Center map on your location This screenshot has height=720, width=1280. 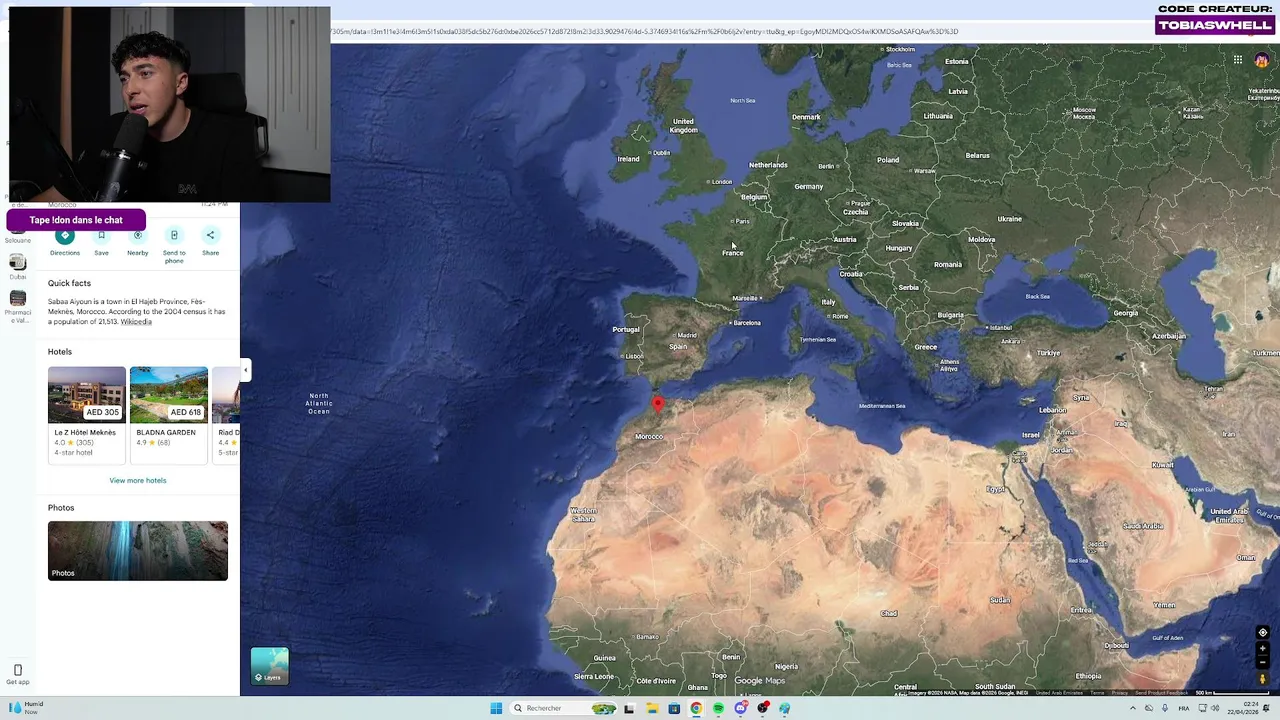(1262, 633)
